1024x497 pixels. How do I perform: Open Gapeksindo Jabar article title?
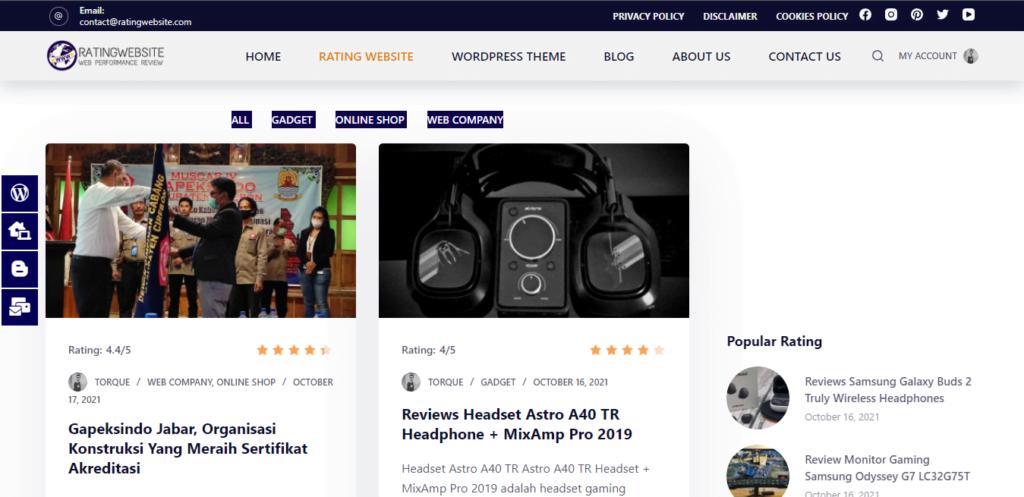coord(188,449)
